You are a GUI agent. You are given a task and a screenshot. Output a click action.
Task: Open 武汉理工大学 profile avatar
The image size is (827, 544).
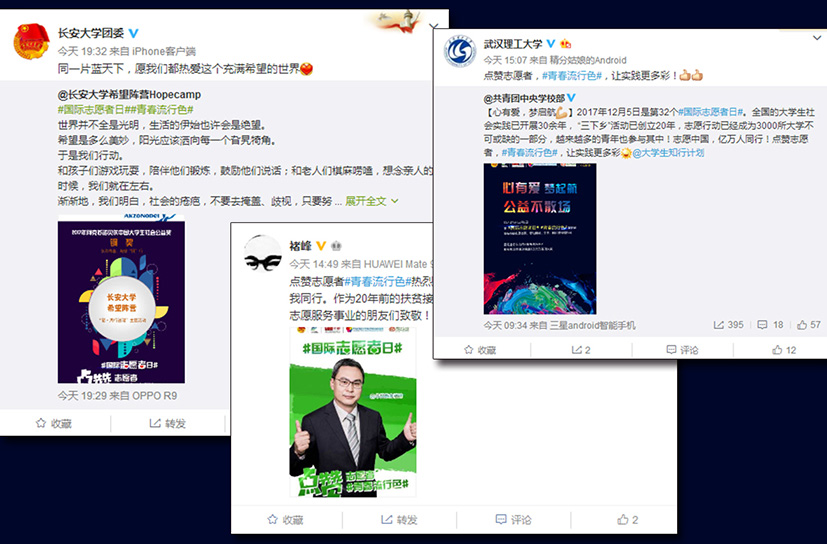tap(460, 52)
